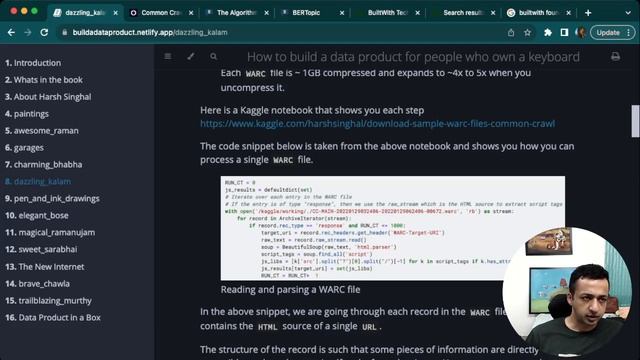This screenshot has height=360, width=640.
Task: Open chapter 13 The New Internet
Action: point(44,267)
